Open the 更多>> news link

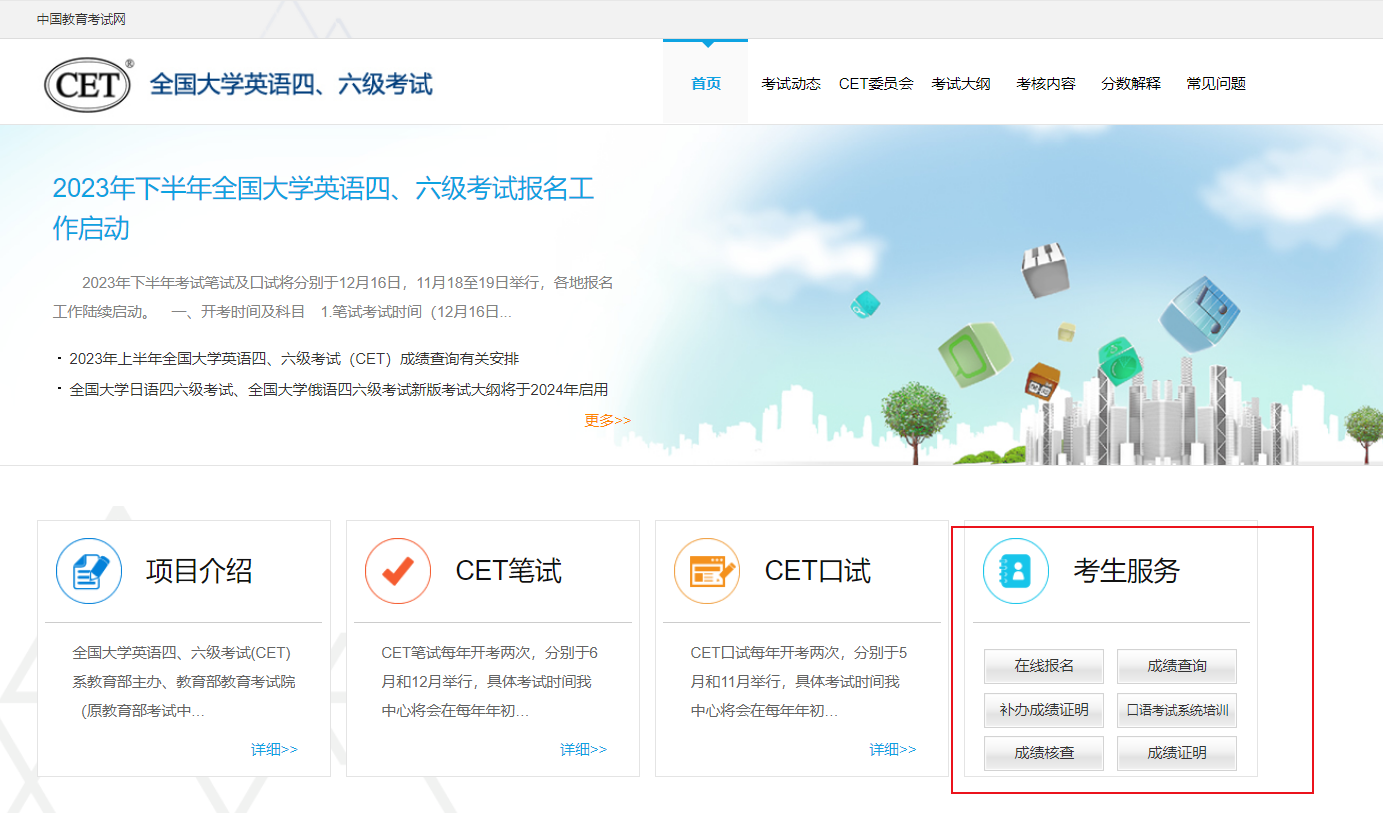click(x=607, y=421)
